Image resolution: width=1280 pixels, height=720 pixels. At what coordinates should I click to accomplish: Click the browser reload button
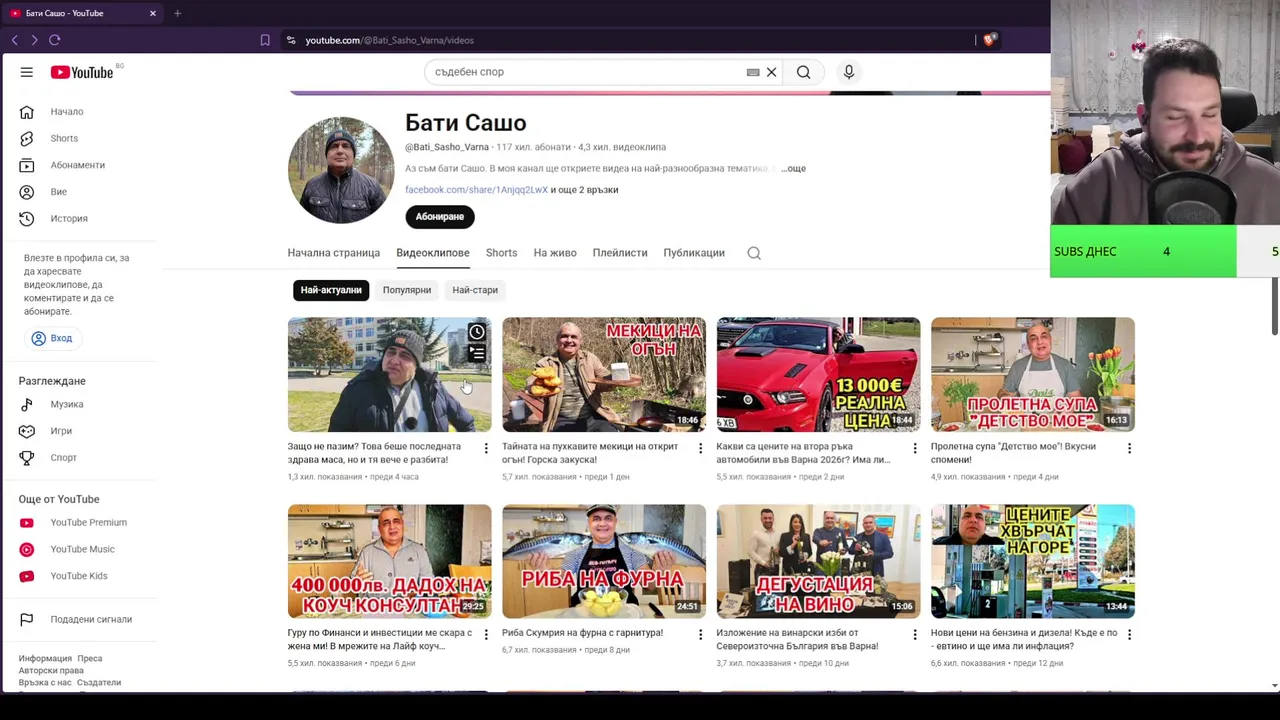pos(55,40)
